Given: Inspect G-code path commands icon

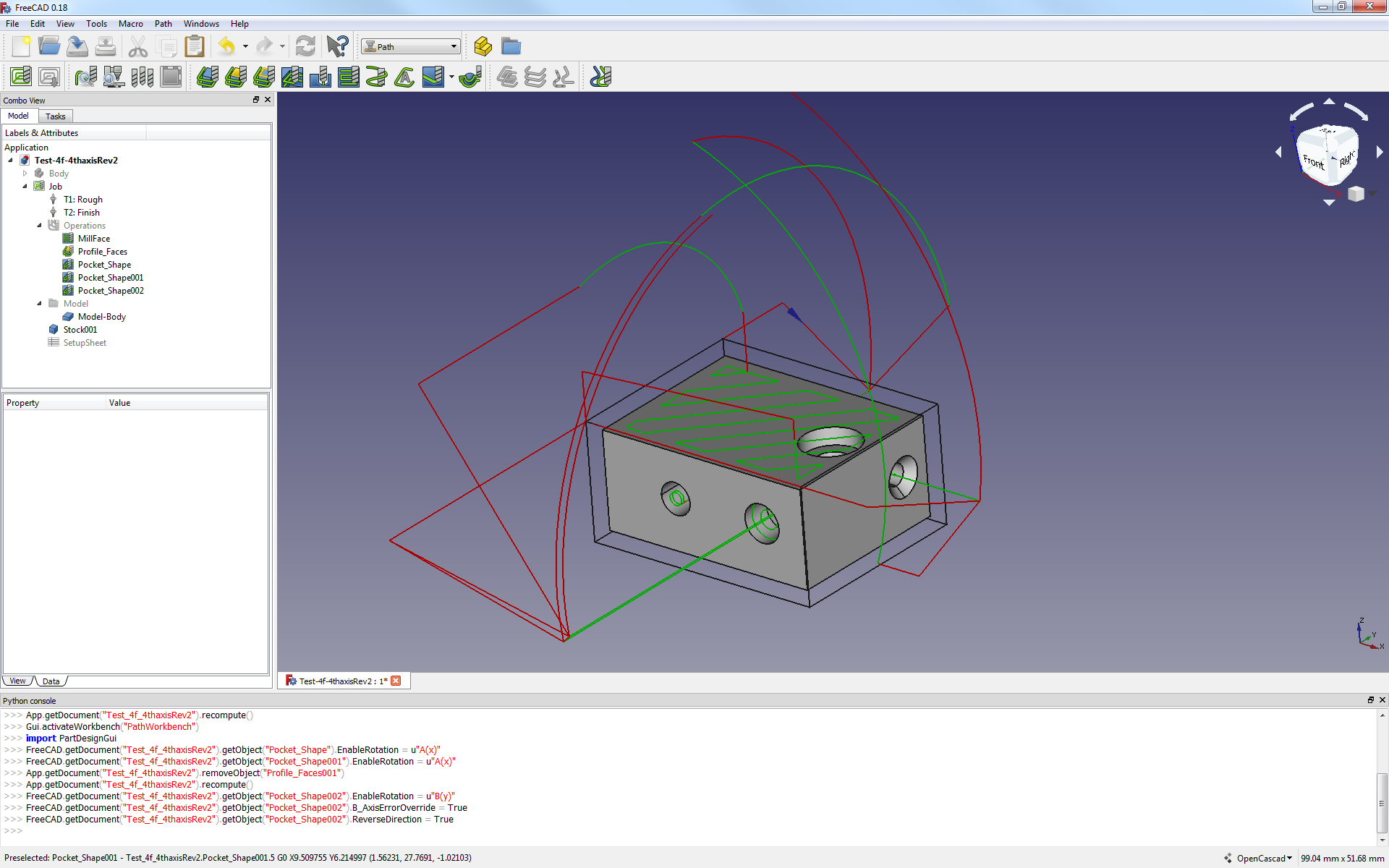Looking at the screenshot, I should tap(86, 77).
